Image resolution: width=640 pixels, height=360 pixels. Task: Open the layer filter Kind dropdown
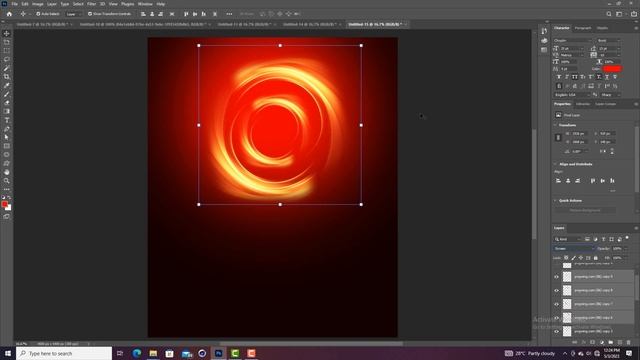pyautogui.click(x=567, y=239)
